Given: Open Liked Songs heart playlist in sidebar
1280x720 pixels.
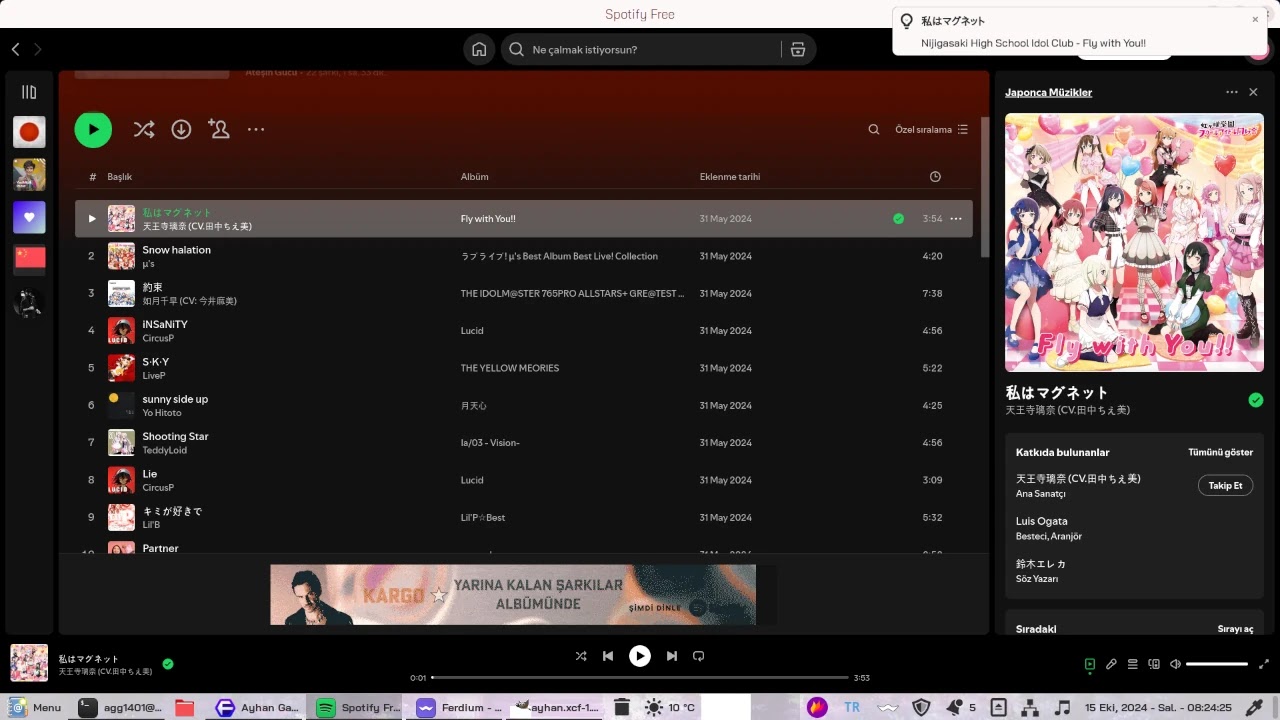Looking at the screenshot, I should 29,217.
